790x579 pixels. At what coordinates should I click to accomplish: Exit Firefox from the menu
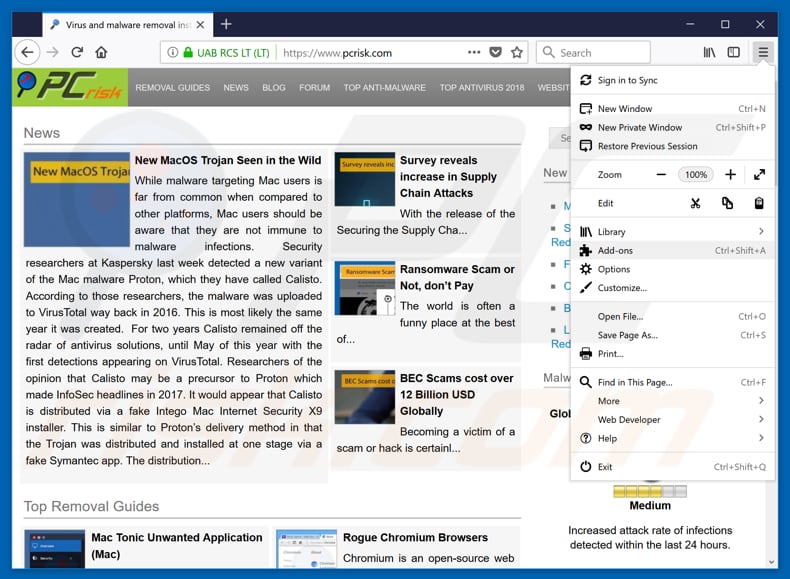(x=673, y=467)
